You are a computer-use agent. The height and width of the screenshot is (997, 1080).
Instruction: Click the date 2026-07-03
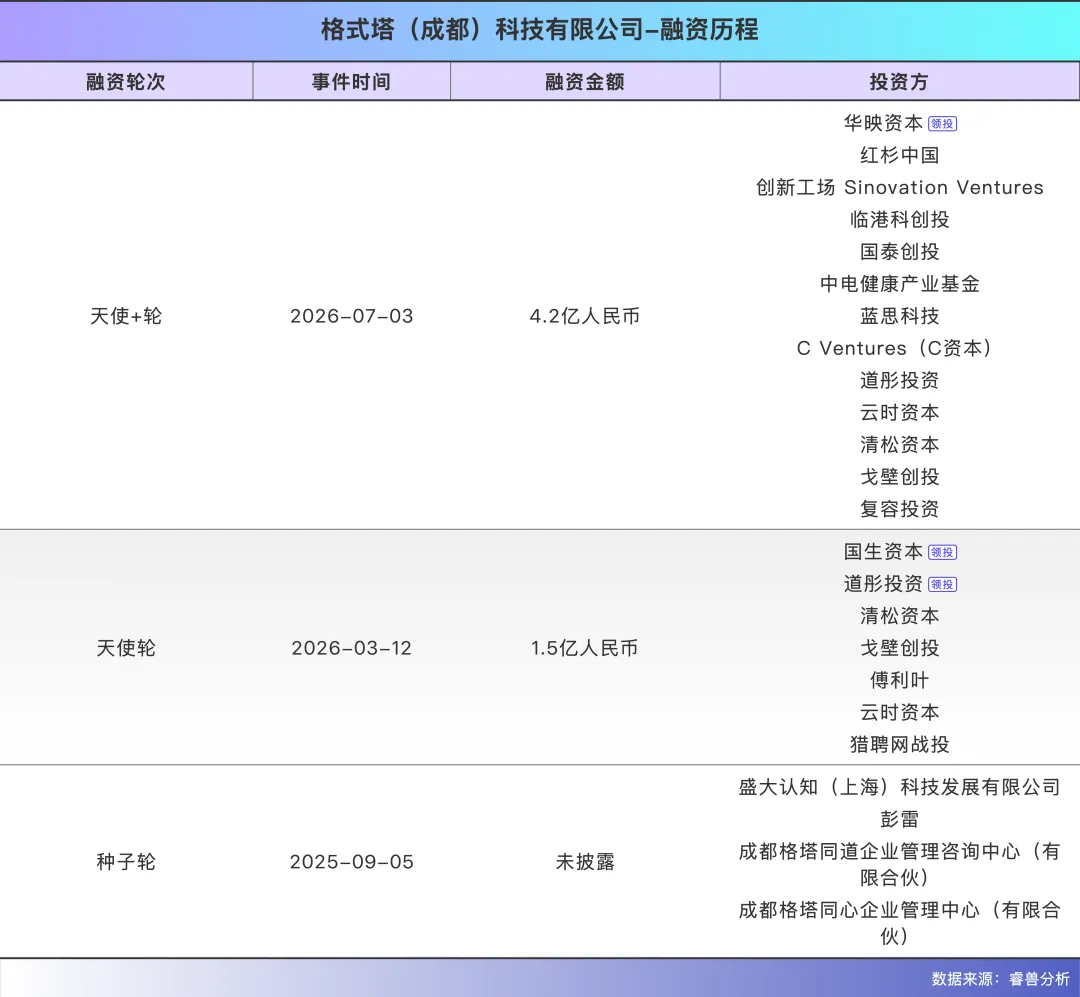pos(351,316)
